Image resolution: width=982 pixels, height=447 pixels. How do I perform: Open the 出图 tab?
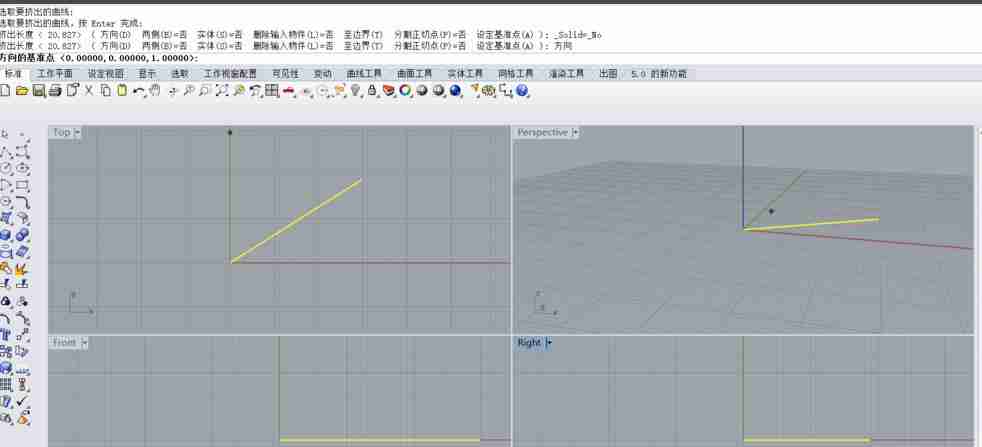[x=608, y=74]
